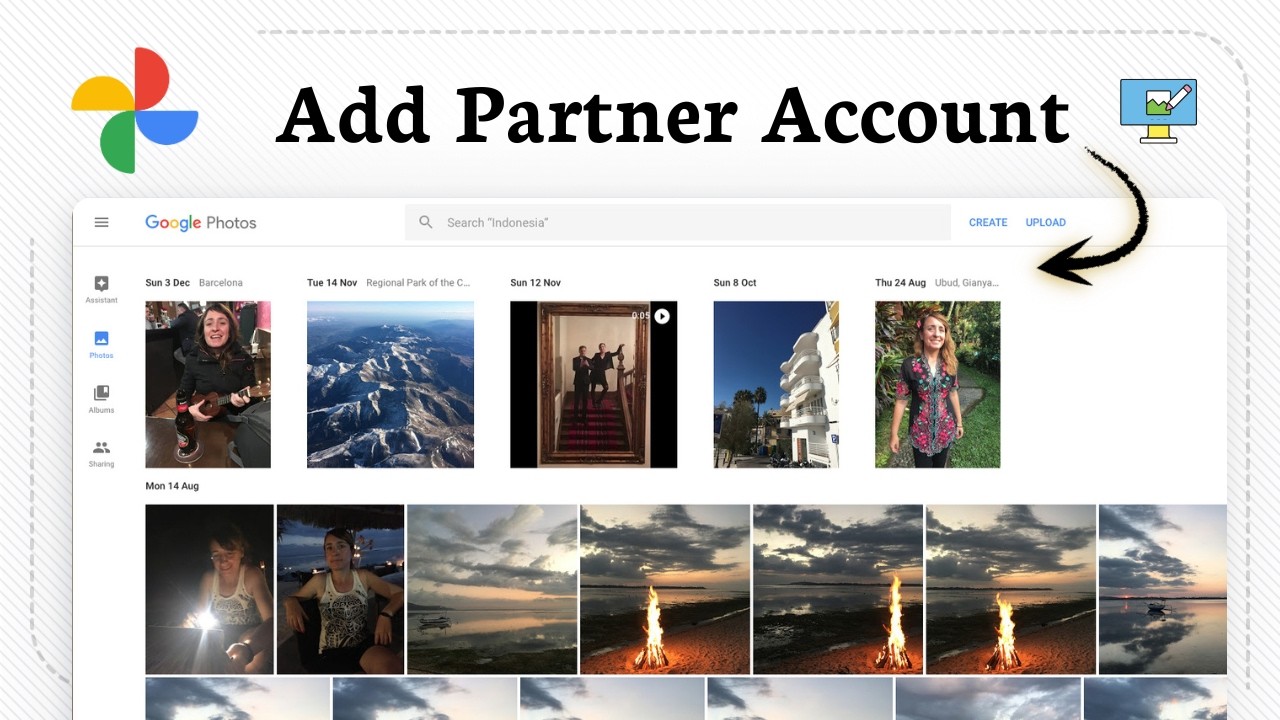This screenshot has width=1280, height=720.
Task: Open the sunset lake boat photo
Action: (492, 589)
